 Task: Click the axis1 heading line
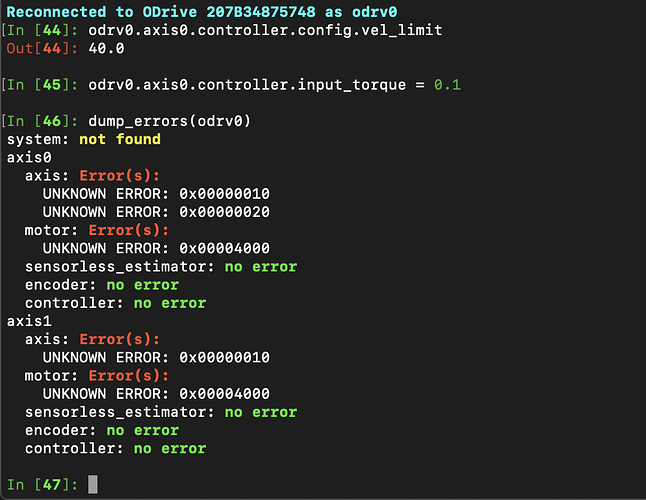[x=29, y=321]
